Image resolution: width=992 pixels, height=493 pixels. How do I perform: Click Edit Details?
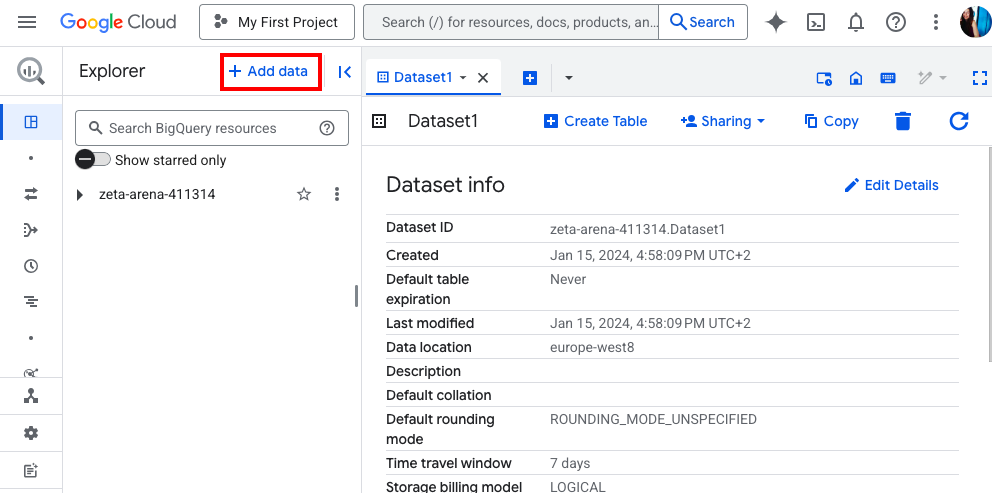tap(891, 185)
